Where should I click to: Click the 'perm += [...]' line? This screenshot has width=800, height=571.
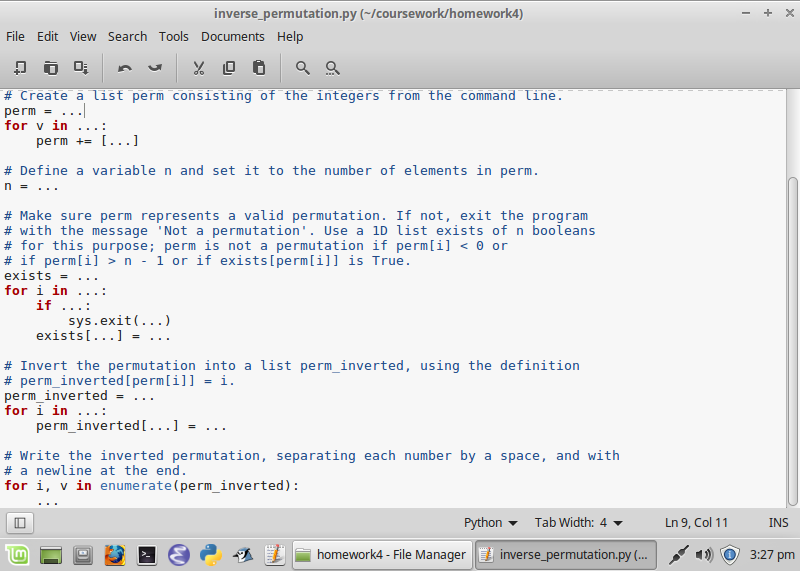click(x=87, y=141)
